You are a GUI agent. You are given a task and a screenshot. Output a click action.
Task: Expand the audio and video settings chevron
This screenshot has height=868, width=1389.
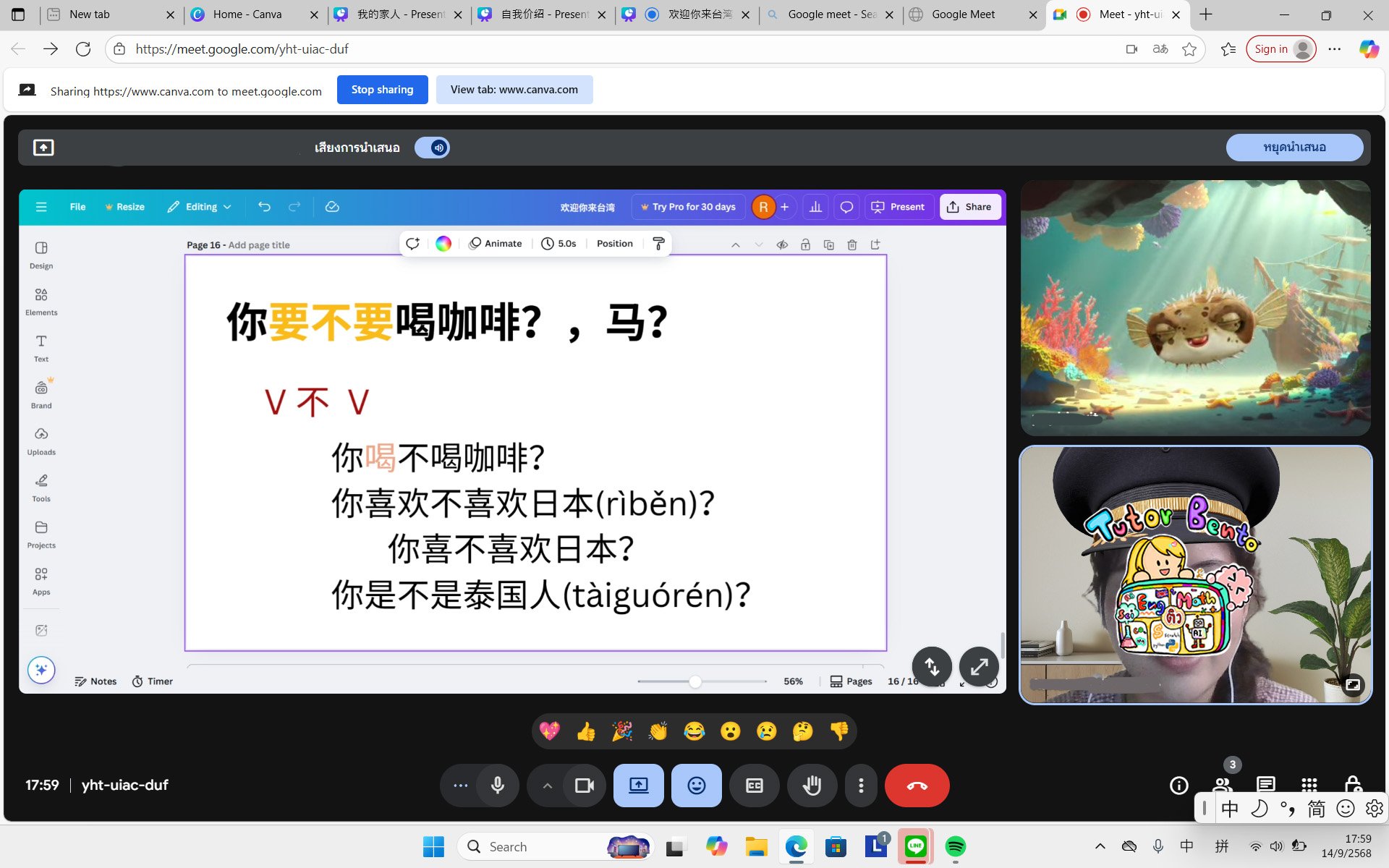pos(547,786)
